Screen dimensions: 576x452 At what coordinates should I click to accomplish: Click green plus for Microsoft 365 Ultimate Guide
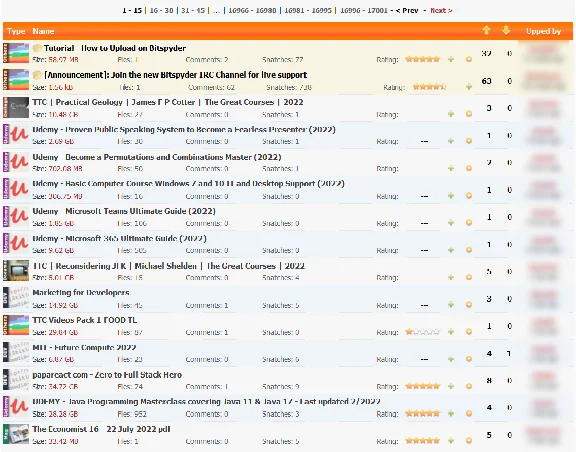coord(451,250)
